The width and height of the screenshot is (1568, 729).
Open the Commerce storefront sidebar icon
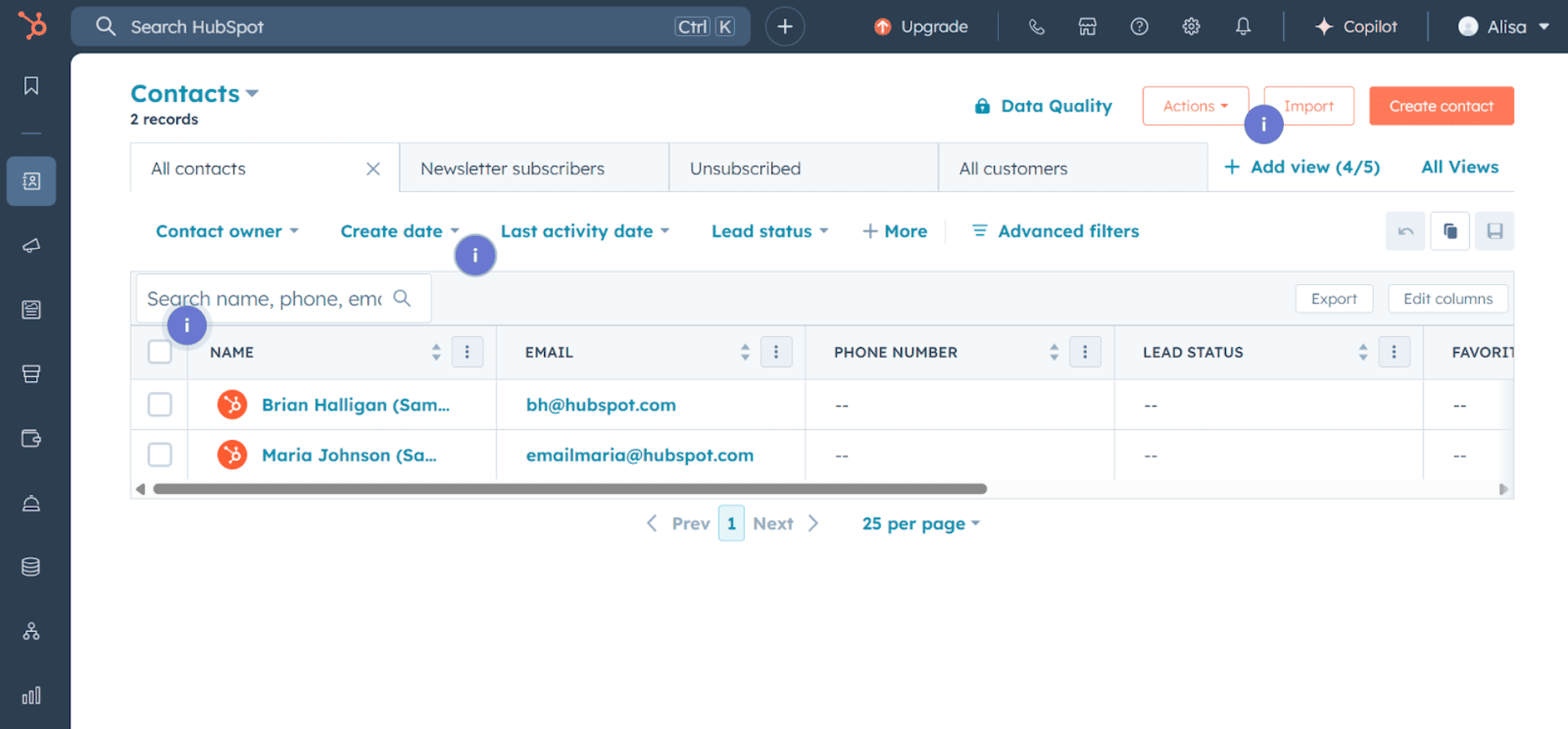pos(31,374)
